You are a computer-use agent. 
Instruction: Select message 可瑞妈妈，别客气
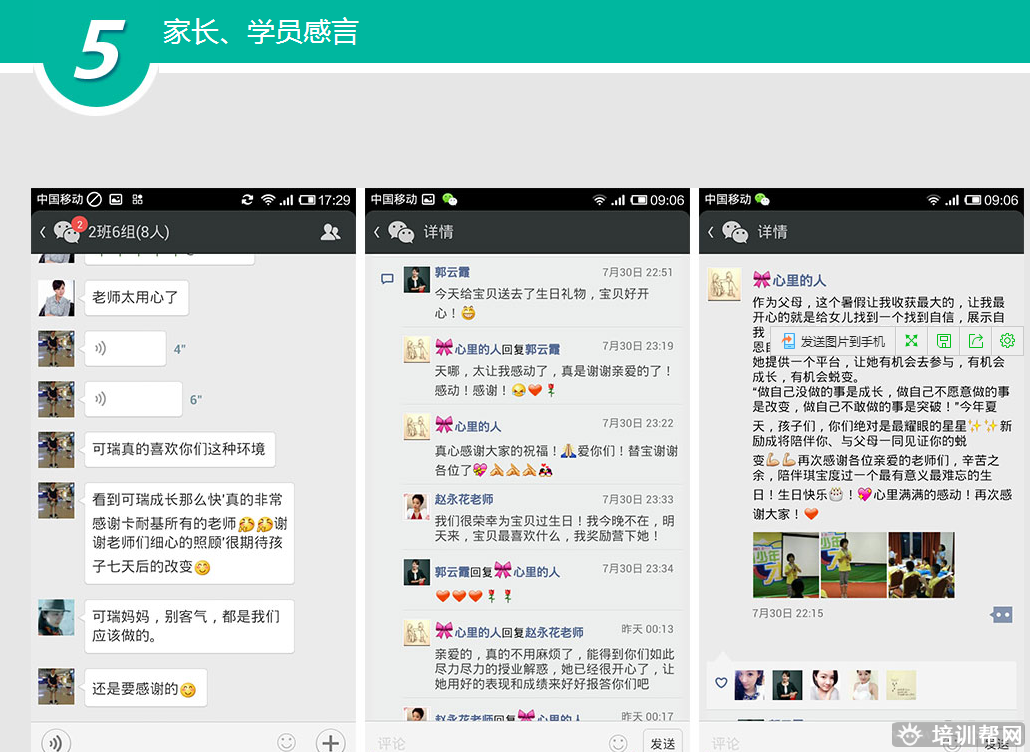click(189, 626)
